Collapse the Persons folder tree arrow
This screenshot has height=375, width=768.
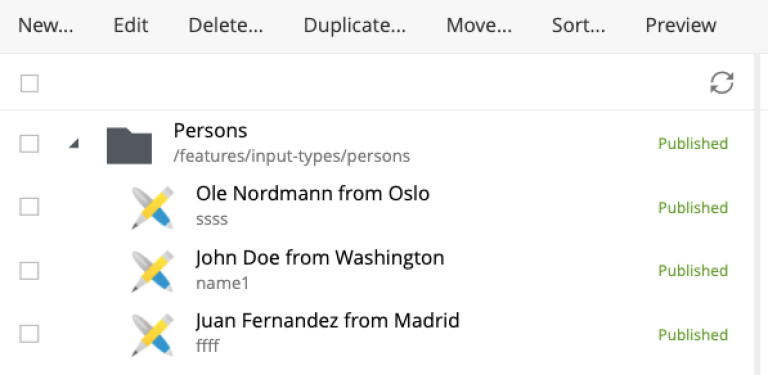click(x=74, y=143)
